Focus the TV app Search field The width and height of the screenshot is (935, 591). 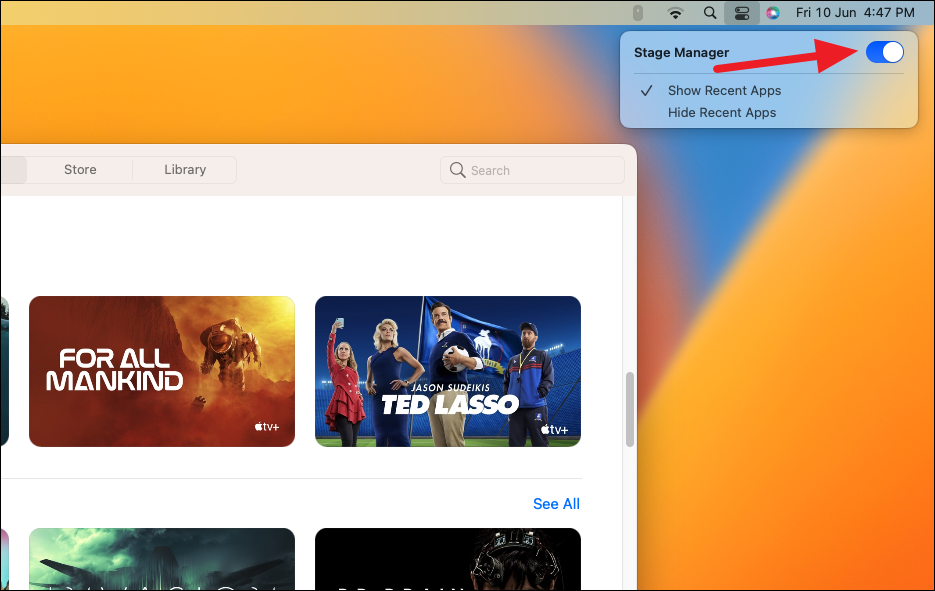tap(532, 170)
